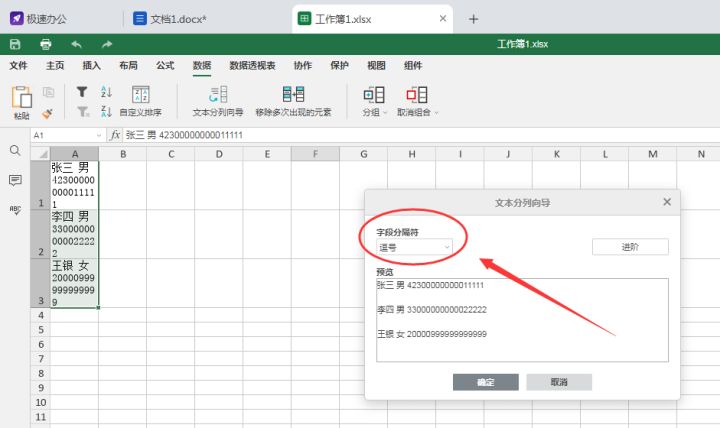The height and width of the screenshot is (428, 720).
Task: Click the fx insert function icon
Action: pyautogui.click(x=115, y=135)
